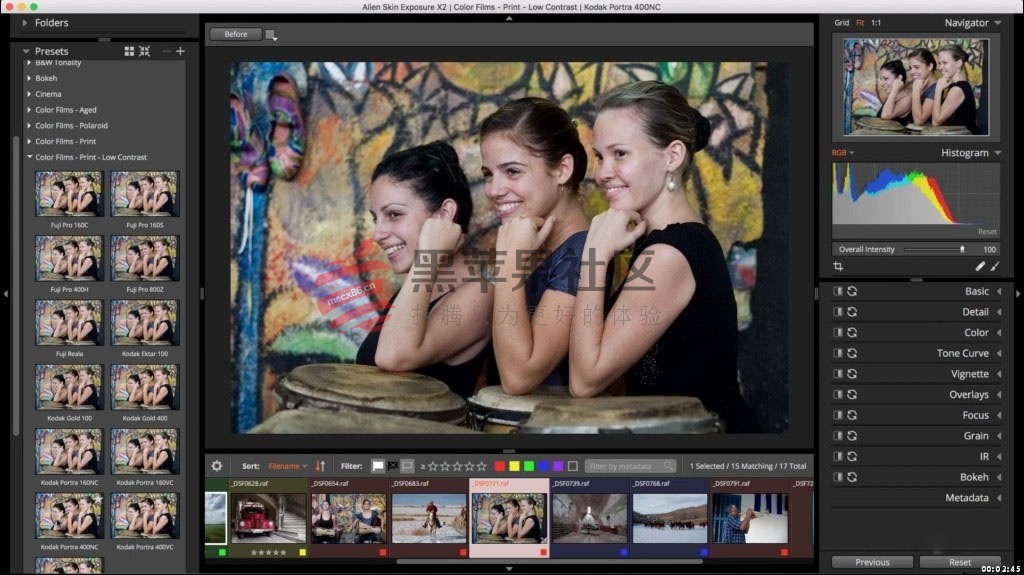Reset the Grain panel settings
This screenshot has height=575, width=1024.
pyautogui.click(x=852, y=436)
